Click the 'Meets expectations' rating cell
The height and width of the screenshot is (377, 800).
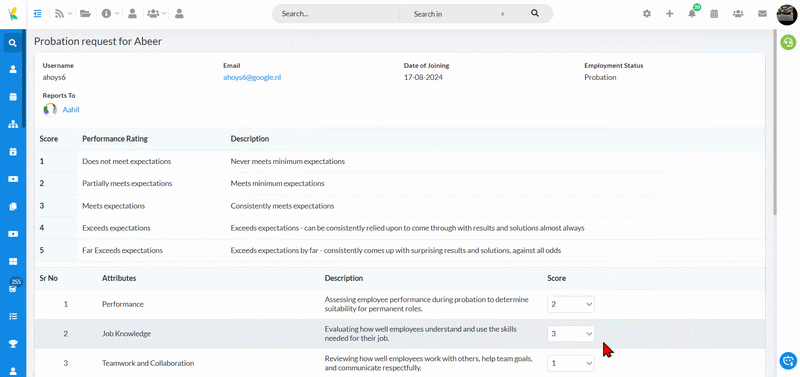[113, 206]
